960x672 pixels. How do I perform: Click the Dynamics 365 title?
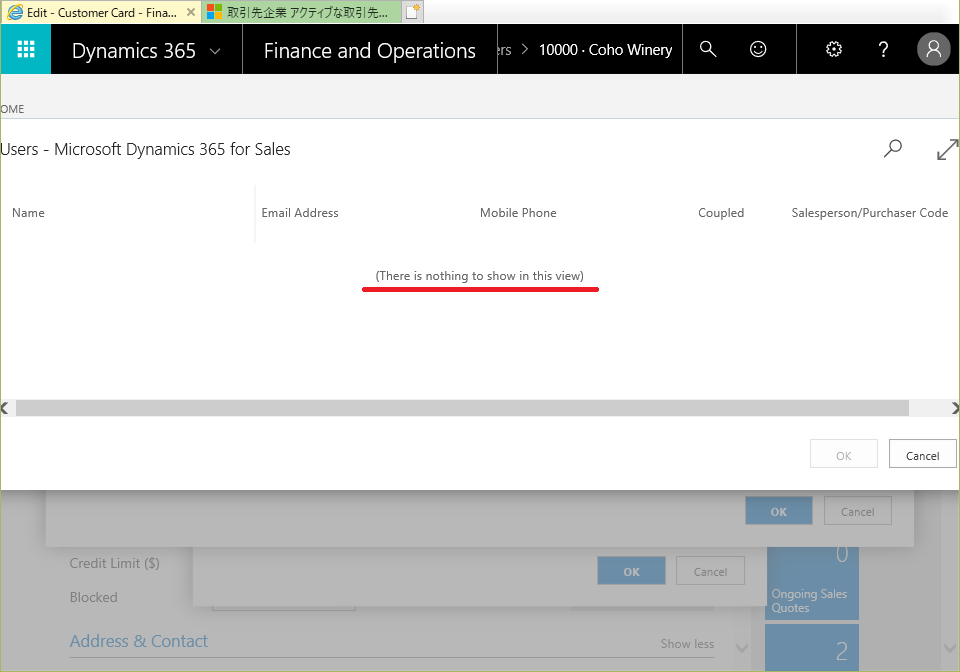[133, 51]
